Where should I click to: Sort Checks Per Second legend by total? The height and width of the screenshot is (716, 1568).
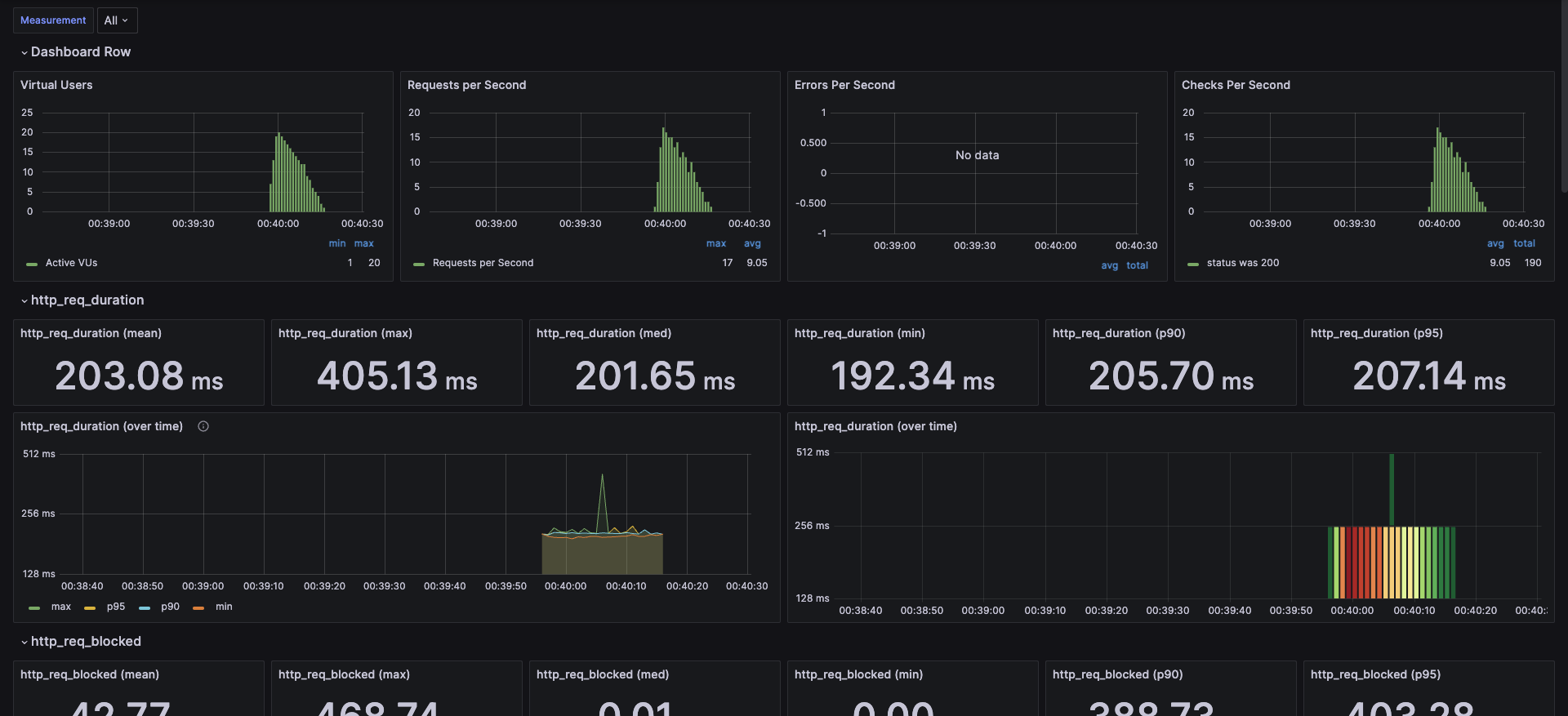pos(1524,243)
